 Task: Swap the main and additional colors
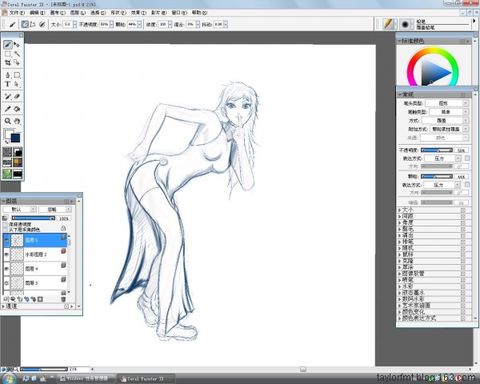[x=6, y=142]
